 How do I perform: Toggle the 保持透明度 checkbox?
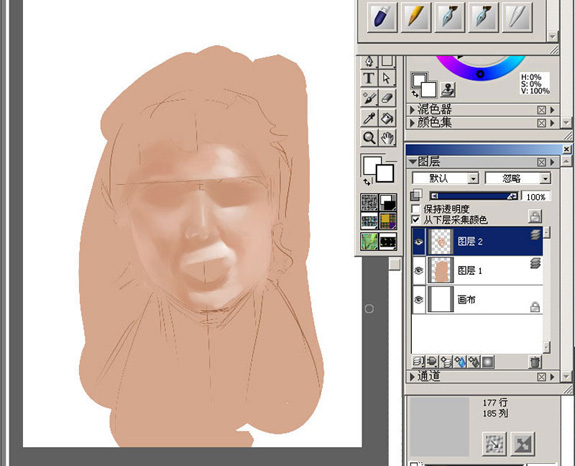pos(415,209)
